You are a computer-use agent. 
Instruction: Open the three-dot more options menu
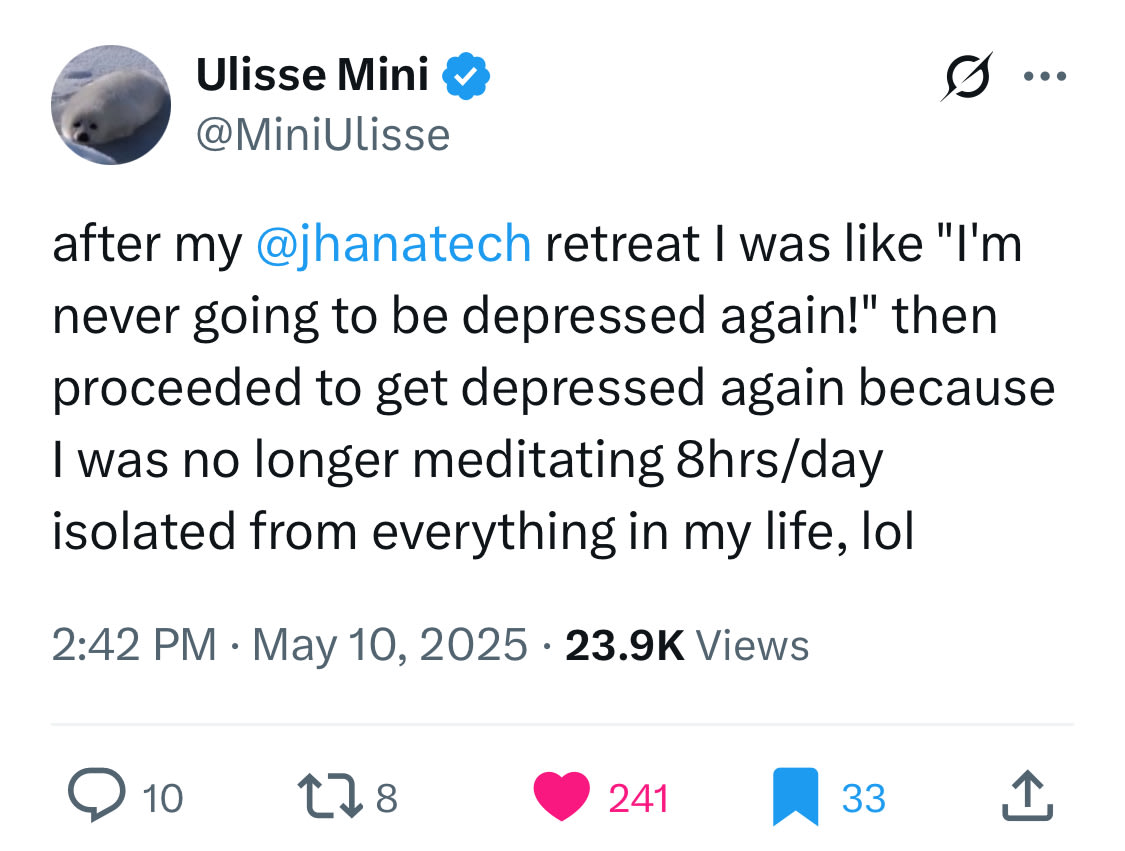pos(1045,76)
